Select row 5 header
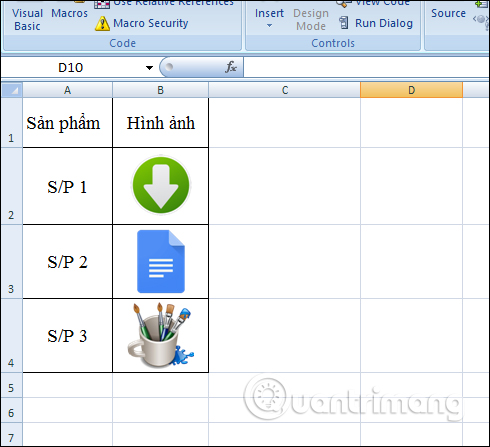This screenshot has width=490, height=447. click(x=11, y=388)
